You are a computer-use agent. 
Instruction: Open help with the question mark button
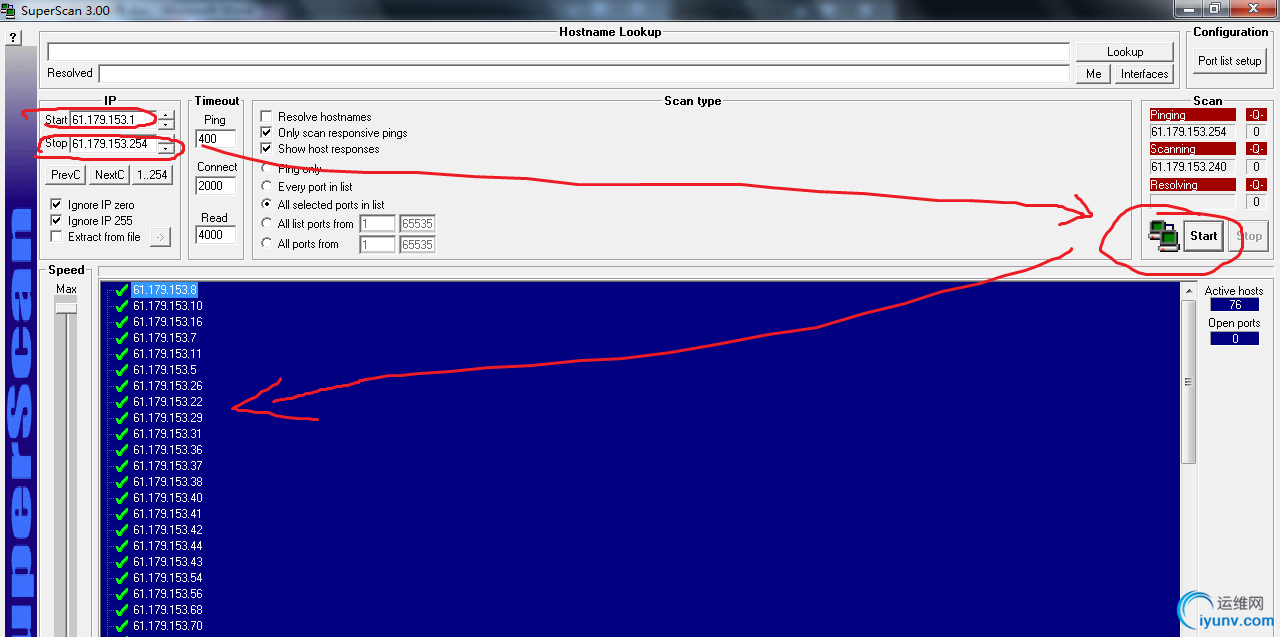pyautogui.click(x=14, y=37)
